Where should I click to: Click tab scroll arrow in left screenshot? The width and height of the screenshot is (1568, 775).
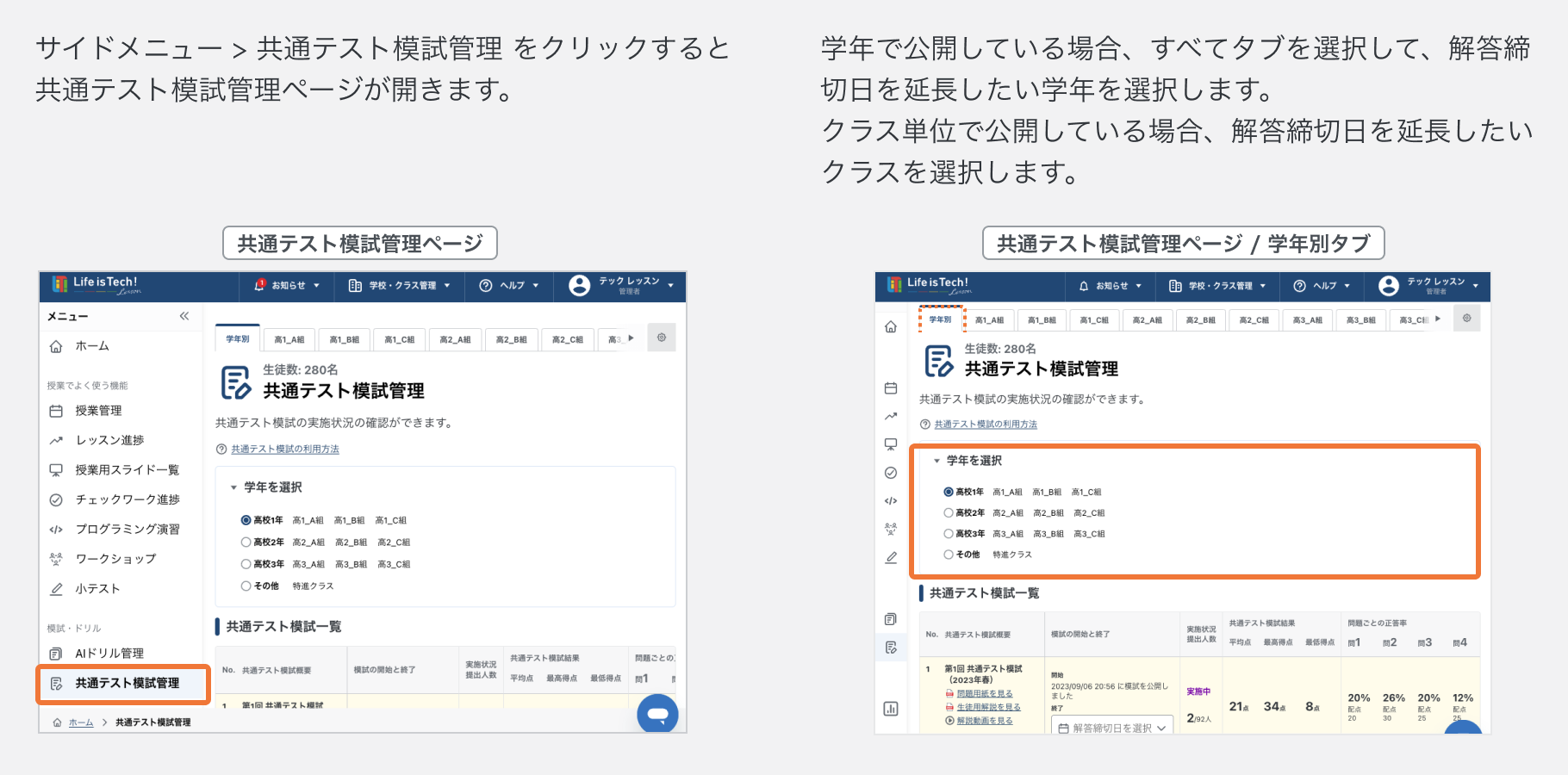pos(632,338)
